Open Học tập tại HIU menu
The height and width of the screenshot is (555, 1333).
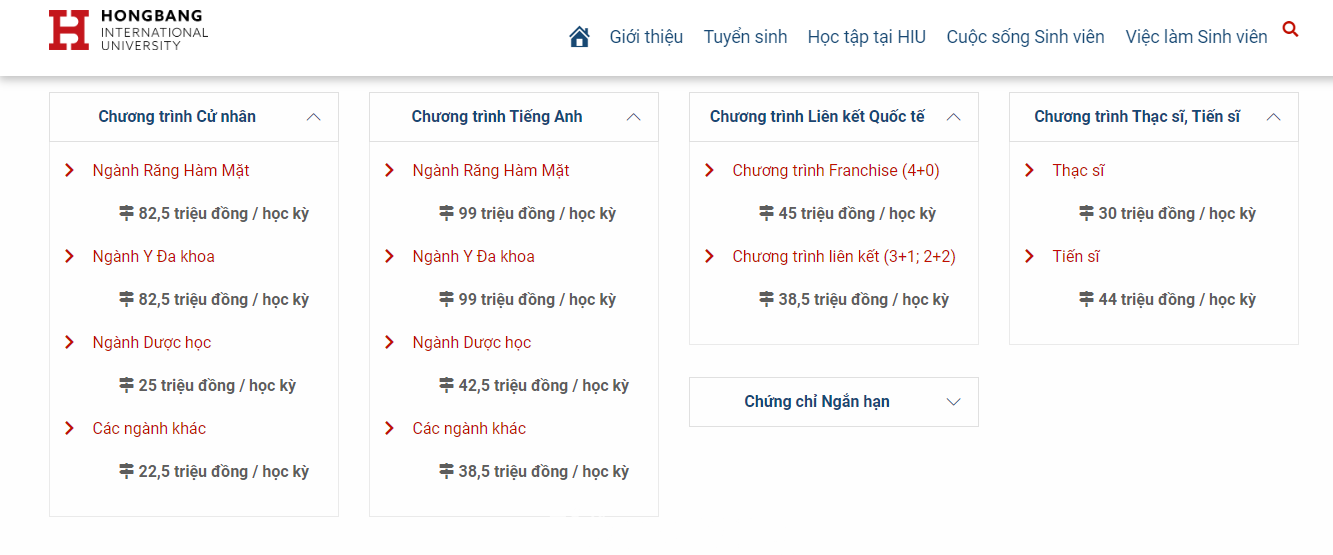tap(866, 37)
